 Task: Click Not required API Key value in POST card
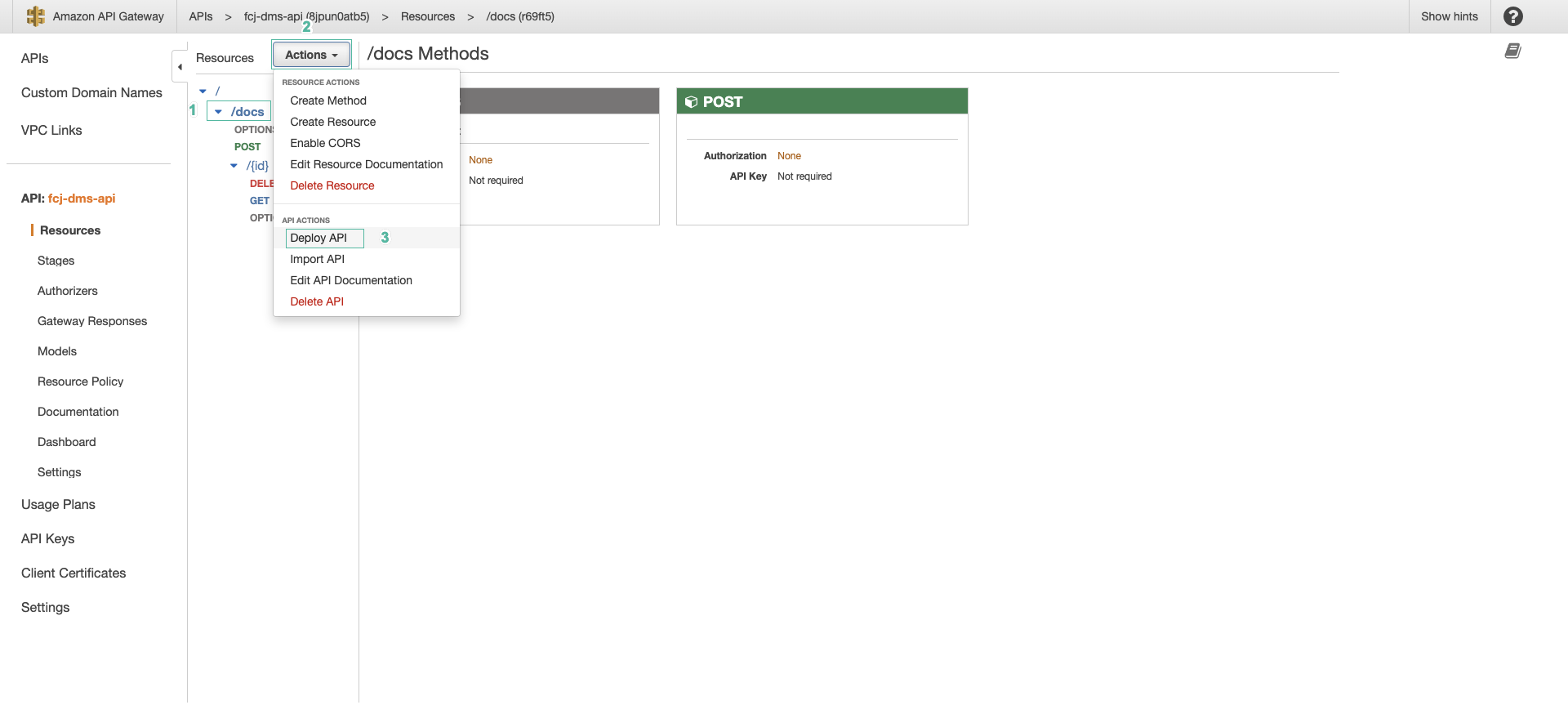tap(804, 176)
